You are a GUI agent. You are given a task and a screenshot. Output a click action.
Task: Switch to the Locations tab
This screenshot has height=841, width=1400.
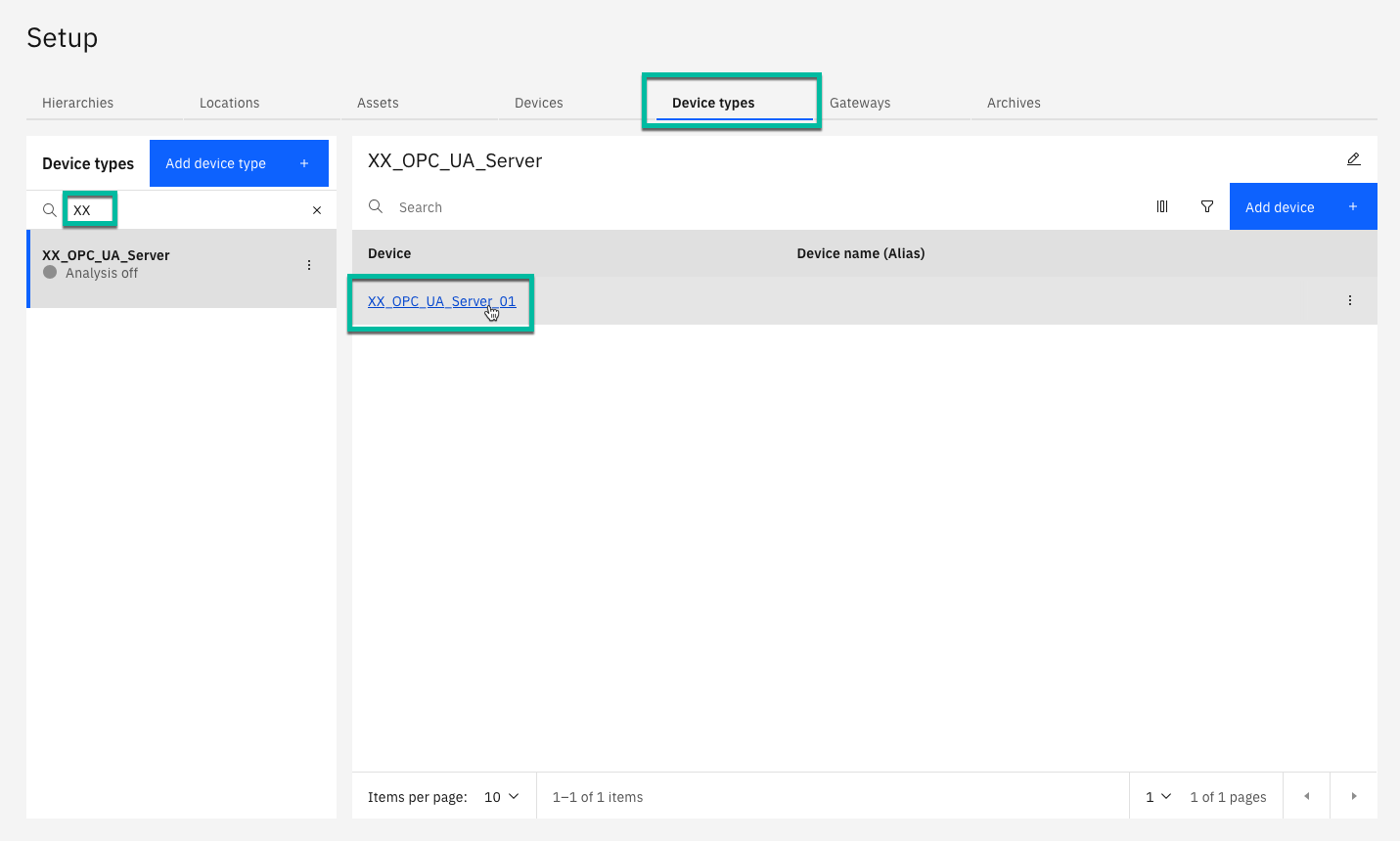coord(230,103)
